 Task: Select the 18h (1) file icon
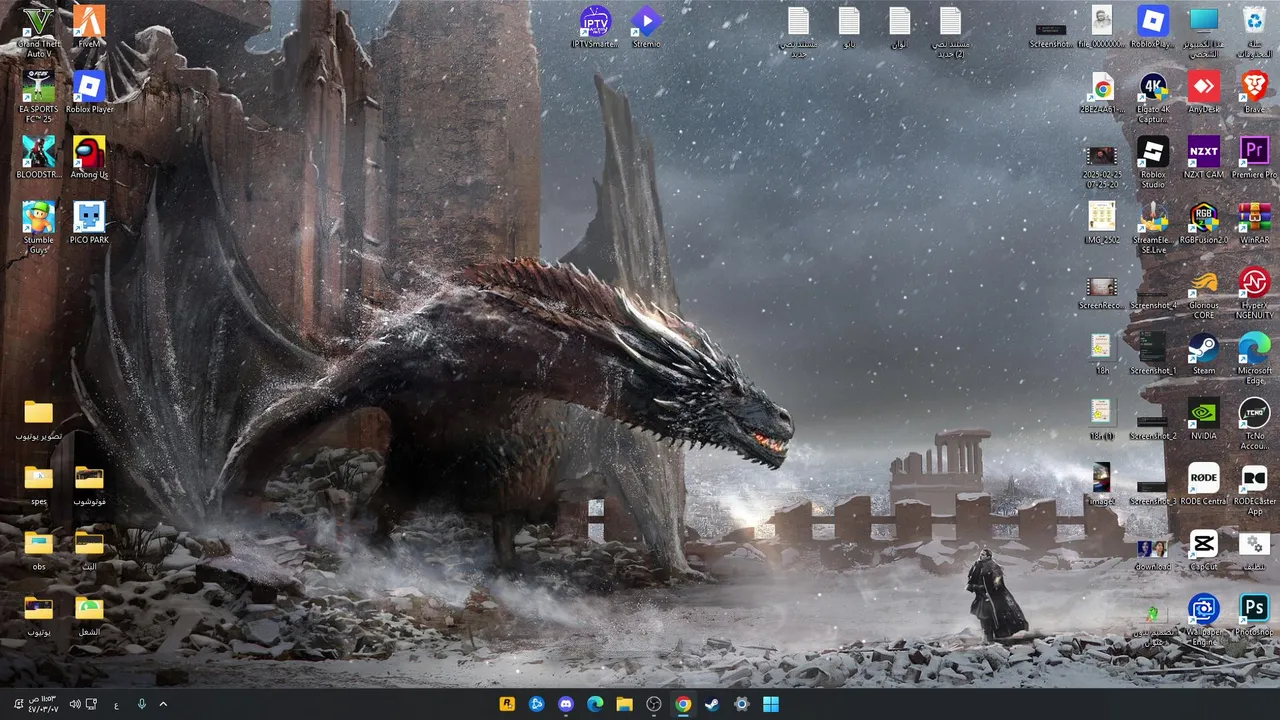click(x=1102, y=419)
